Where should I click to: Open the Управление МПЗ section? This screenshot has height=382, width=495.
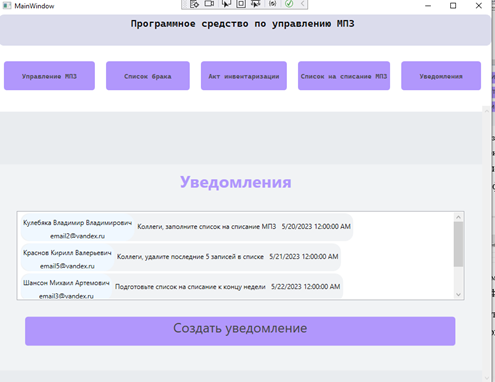point(49,76)
